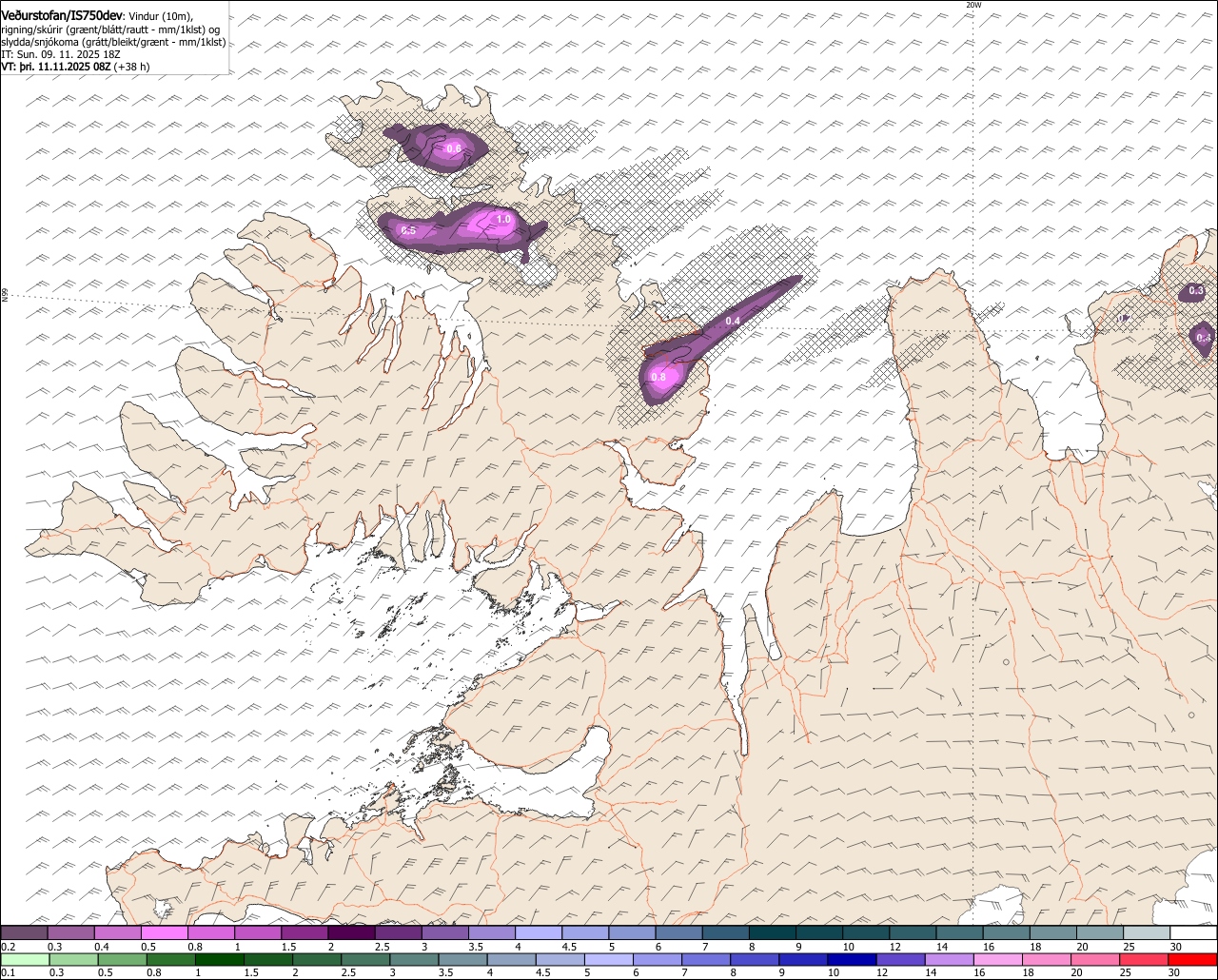Click the 'IT: Sun. 09. 11. 2025 18Z' line

point(61,54)
